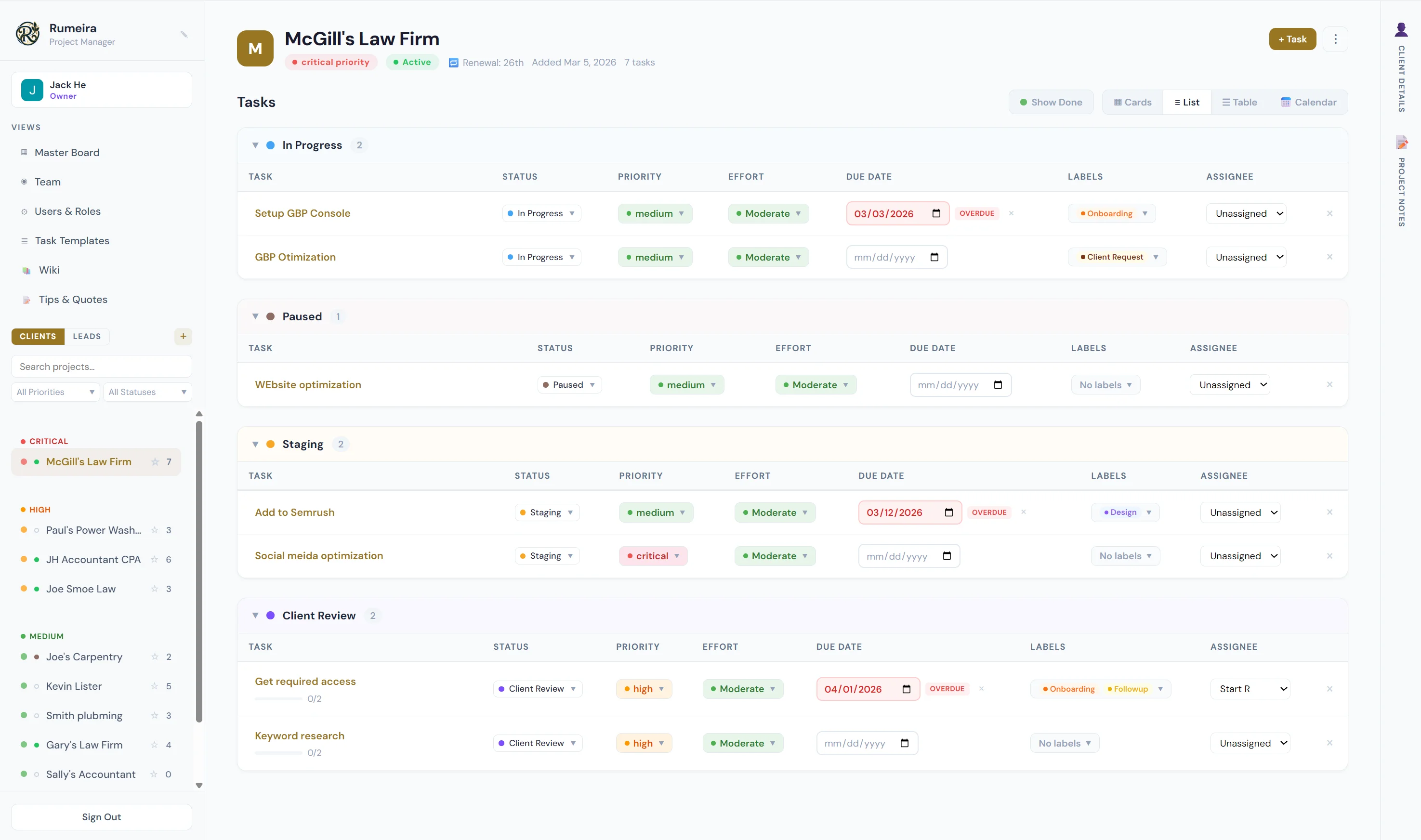Click the Active status badge
1421x840 pixels.
[x=412, y=62]
